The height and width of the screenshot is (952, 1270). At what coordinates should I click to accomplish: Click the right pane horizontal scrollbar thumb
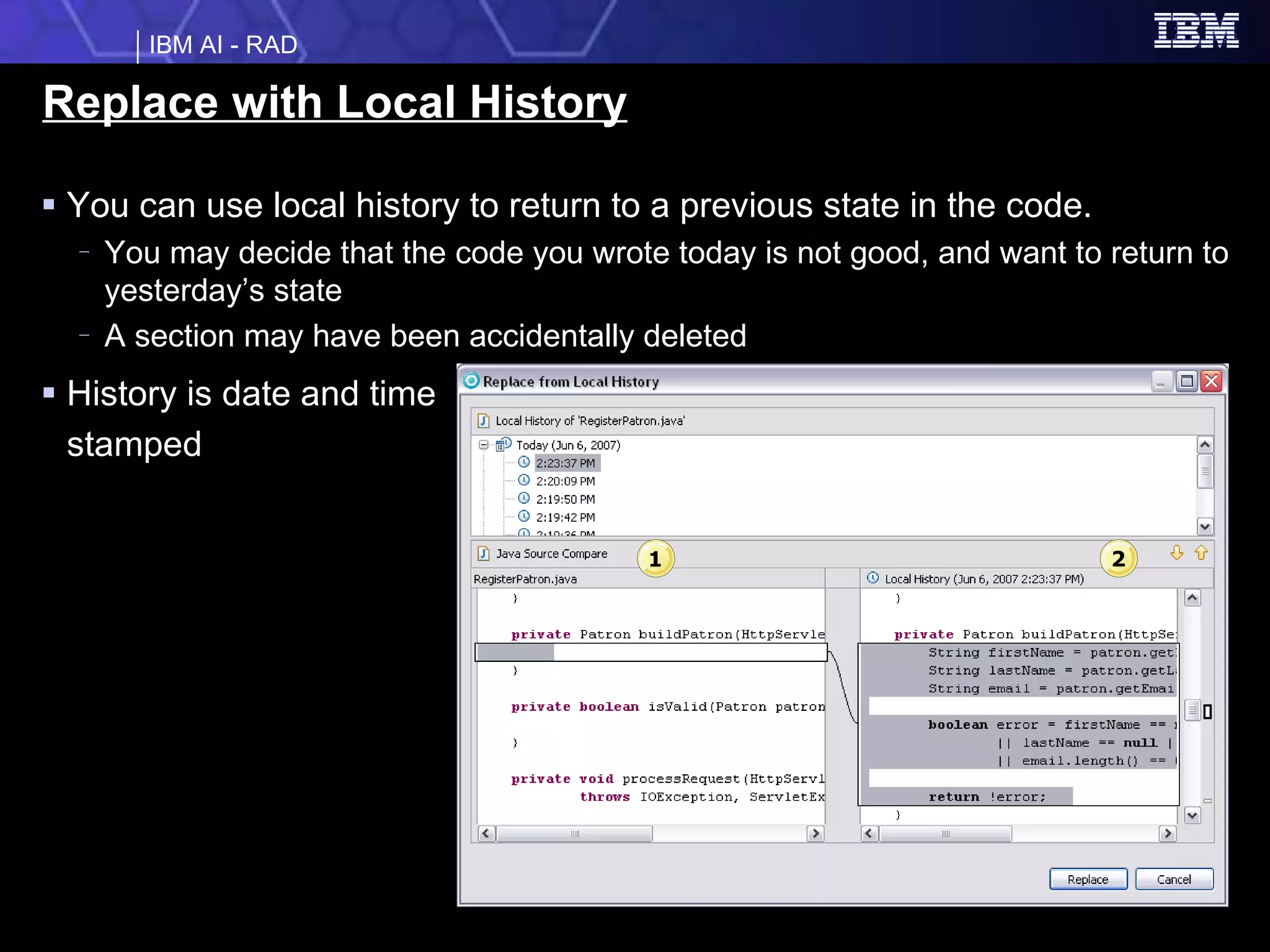[x=945, y=834]
